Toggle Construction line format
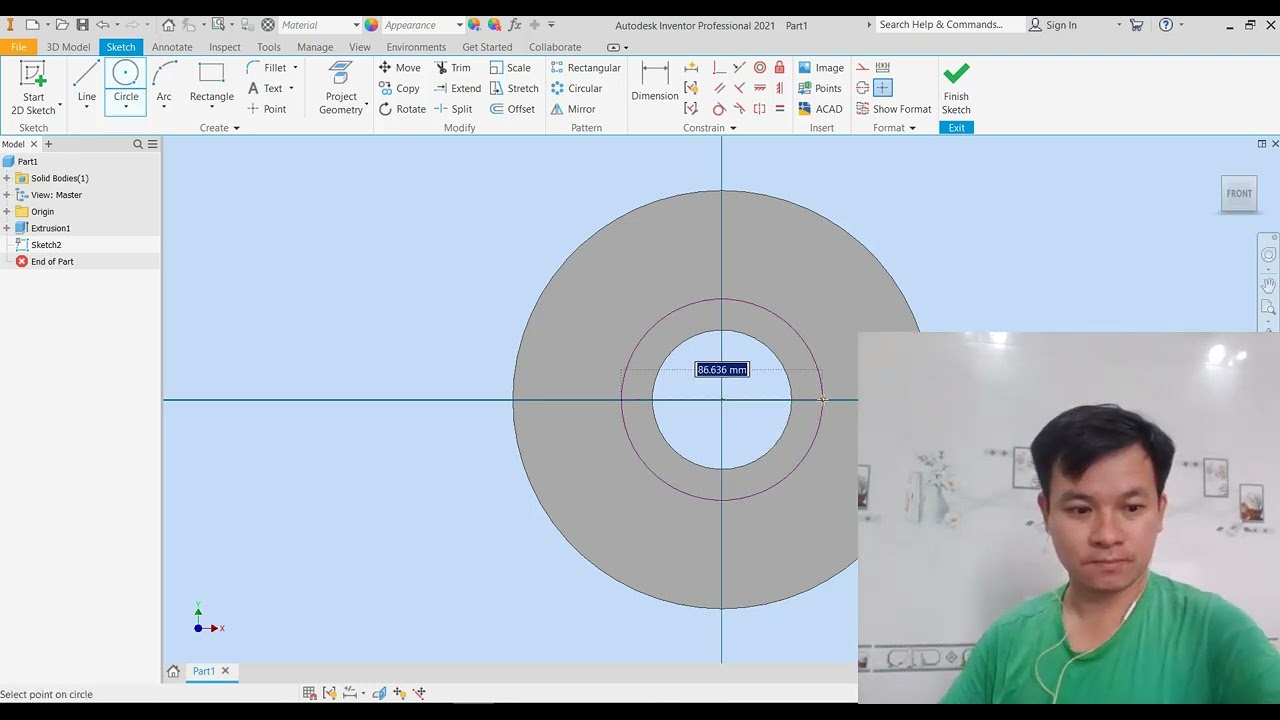The height and width of the screenshot is (720, 1280). point(862,68)
